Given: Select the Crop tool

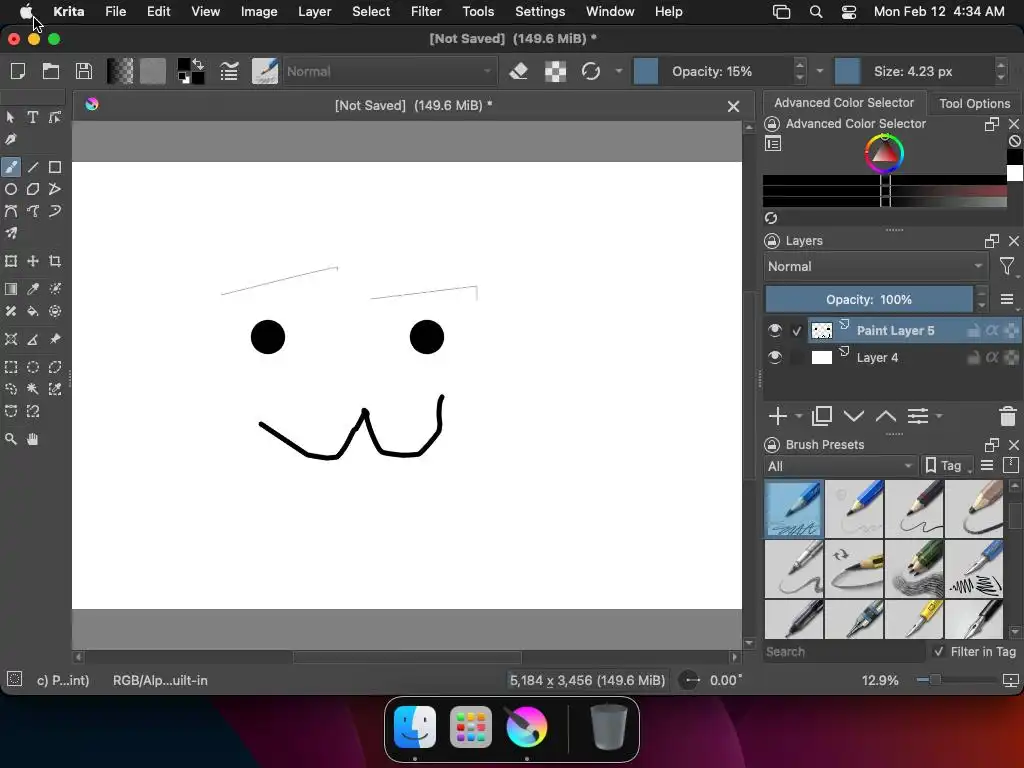Looking at the screenshot, I should click(55, 261).
